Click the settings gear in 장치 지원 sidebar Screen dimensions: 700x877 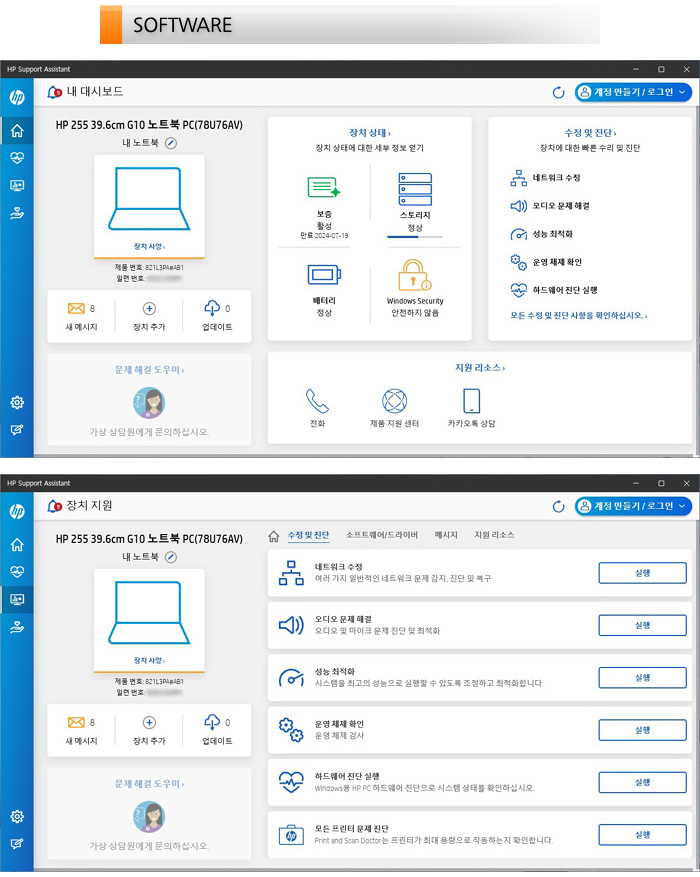click(x=17, y=816)
